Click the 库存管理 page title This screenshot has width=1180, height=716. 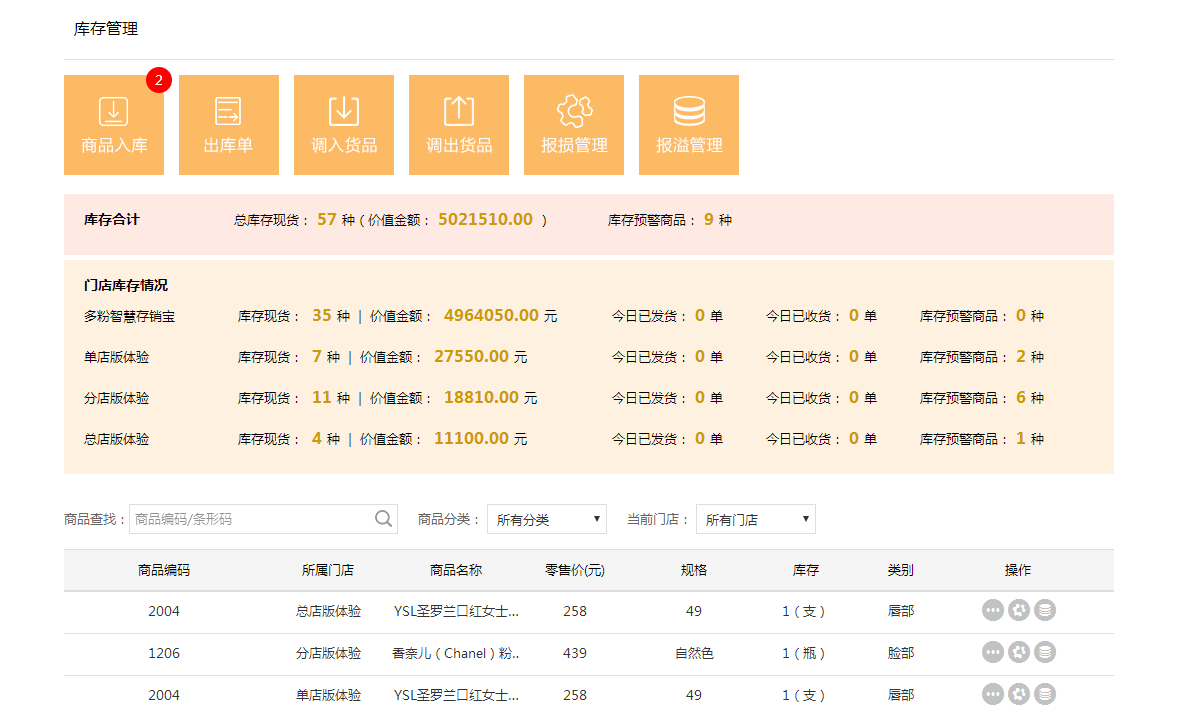105,29
